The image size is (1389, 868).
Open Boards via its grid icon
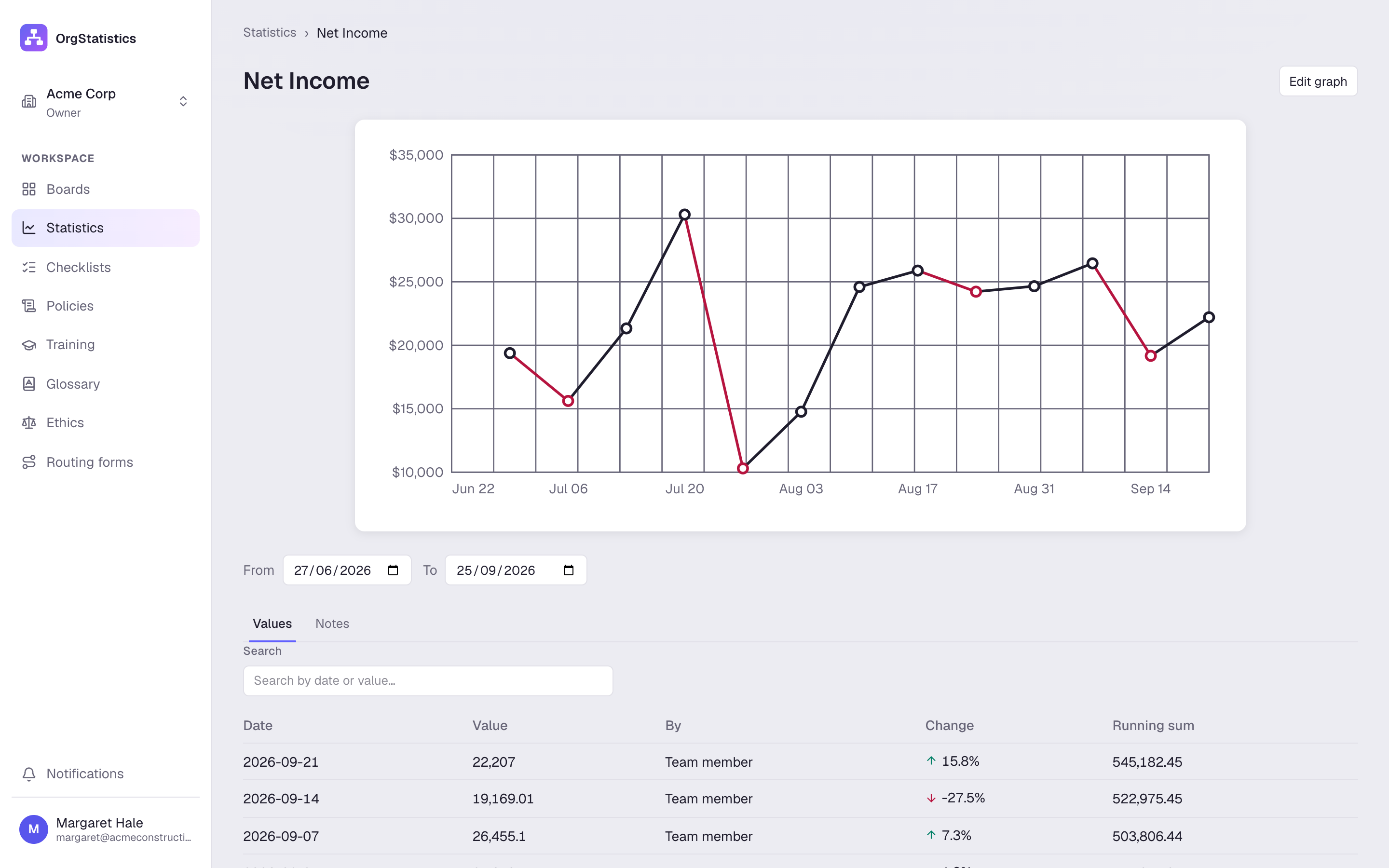pyautogui.click(x=29, y=189)
